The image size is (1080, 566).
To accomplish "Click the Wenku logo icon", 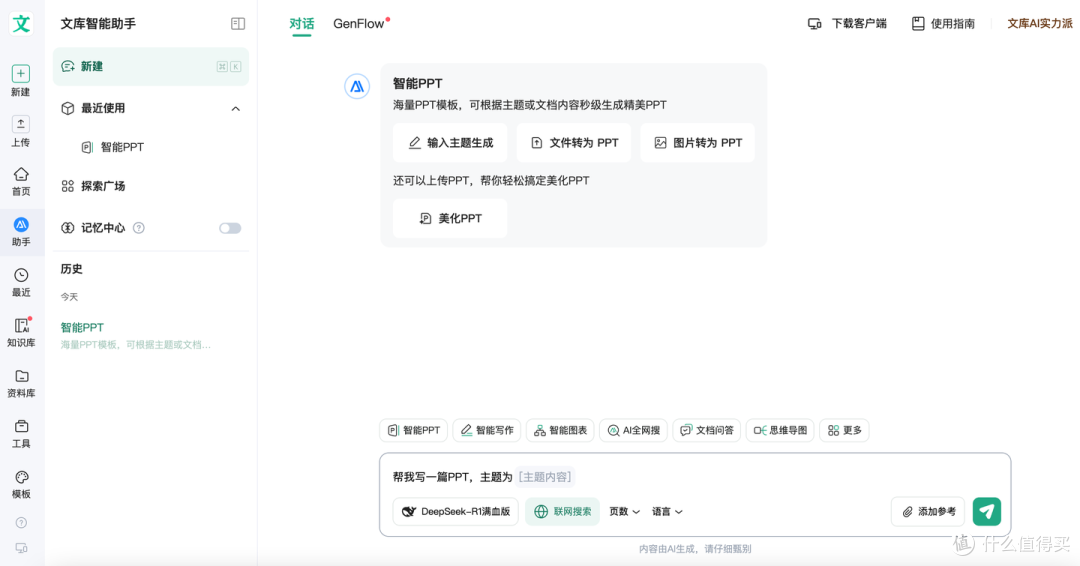I will point(21,23).
